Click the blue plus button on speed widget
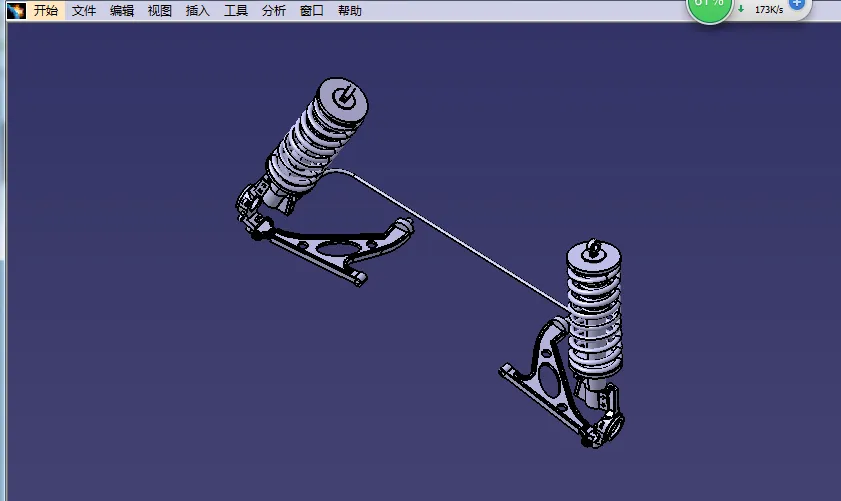The width and height of the screenshot is (841, 501). point(797,4)
